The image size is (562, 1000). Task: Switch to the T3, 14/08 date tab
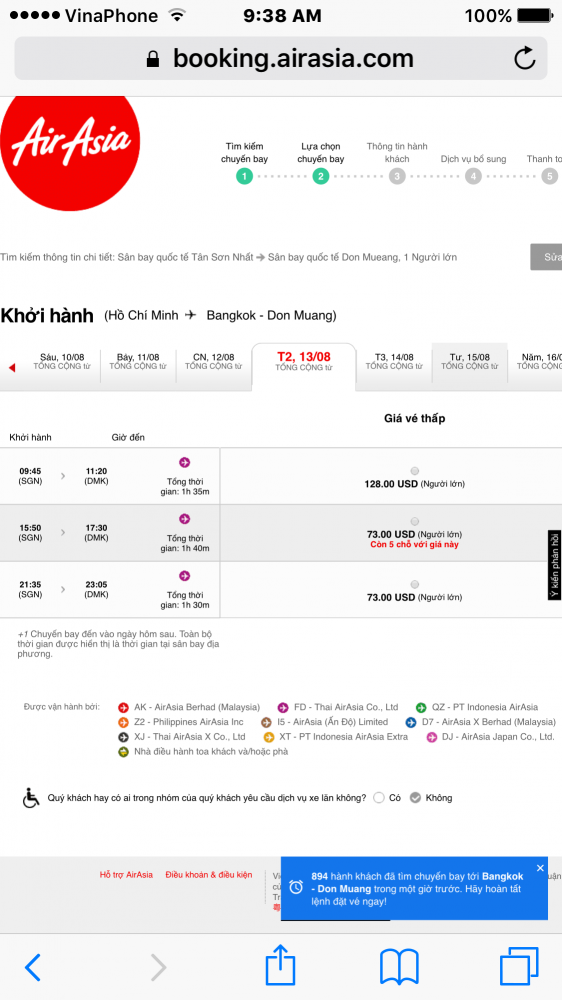point(394,362)
